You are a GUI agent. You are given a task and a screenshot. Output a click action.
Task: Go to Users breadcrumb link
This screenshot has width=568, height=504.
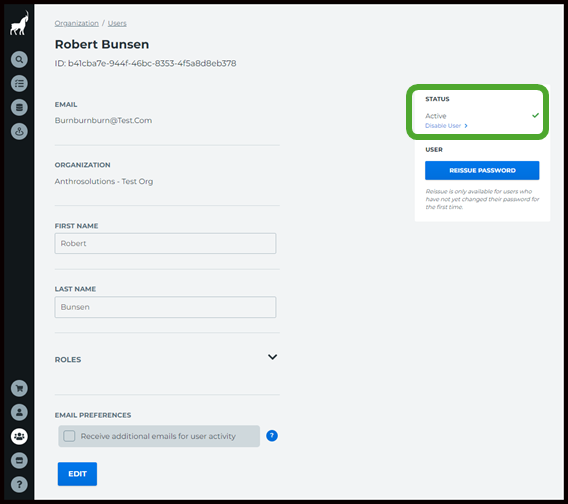[x=117, y=23]
